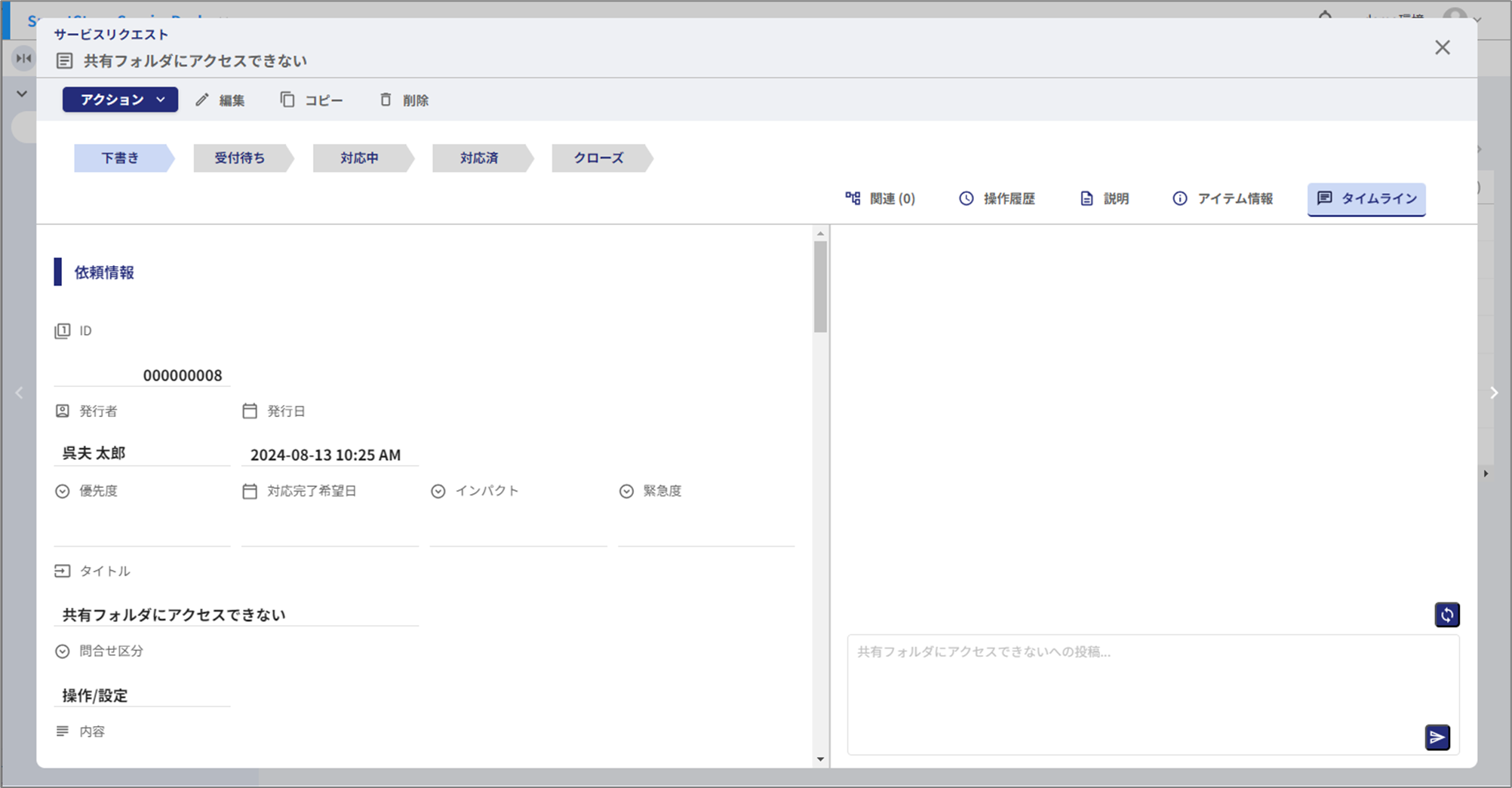Viewport: 1512px width, 788px height.
Task: Click the form's vertical scrollbar thumb
Action: (820, 287)
